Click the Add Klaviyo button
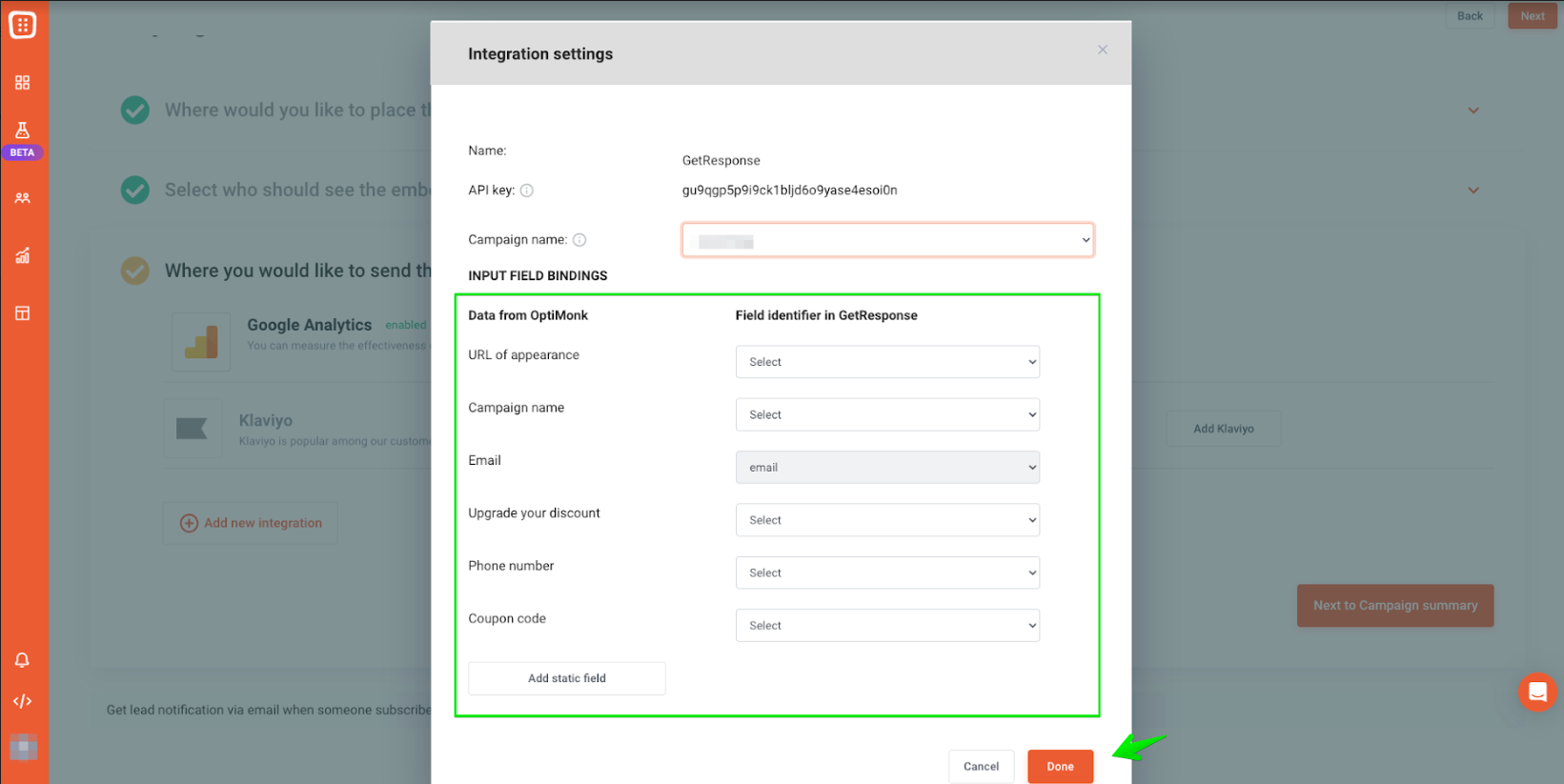Viewport: 1564px width, 784px height. pyautogui.click(x=1224, y=429)
